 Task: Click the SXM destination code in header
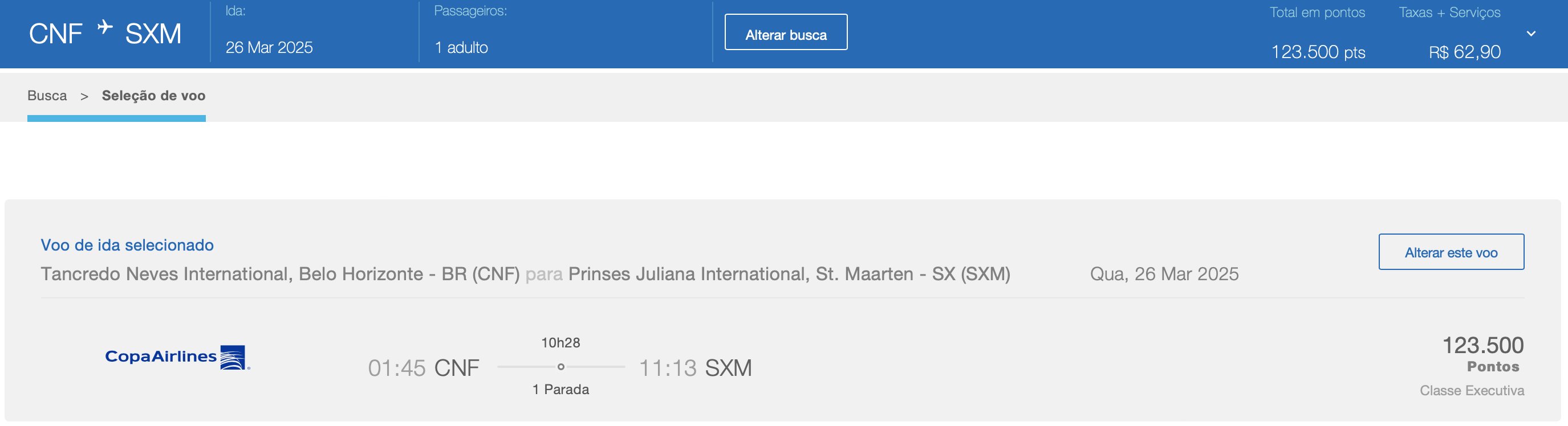153,34
